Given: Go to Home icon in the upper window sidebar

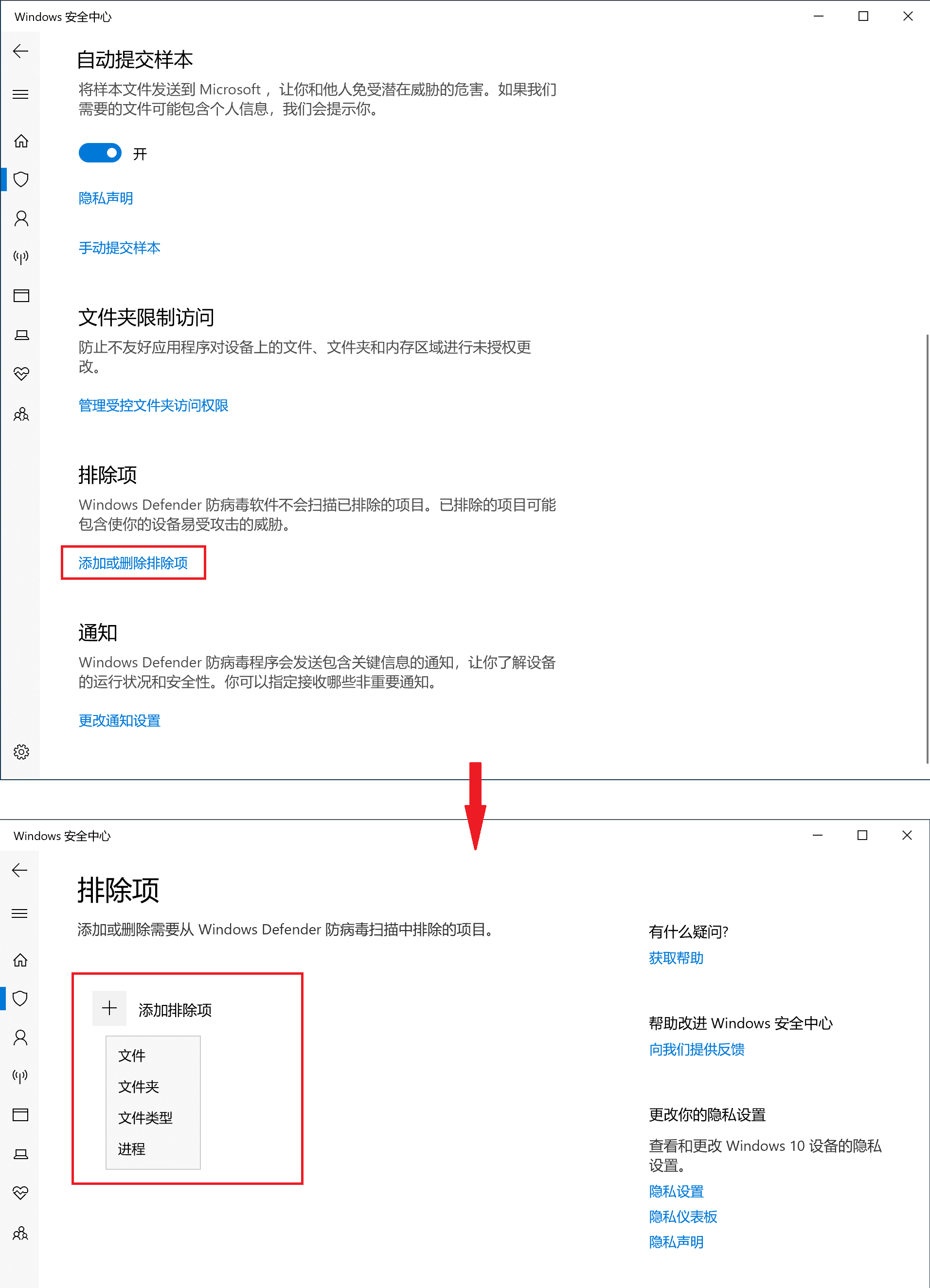Looking at the screenshot, I should (21, 141).
